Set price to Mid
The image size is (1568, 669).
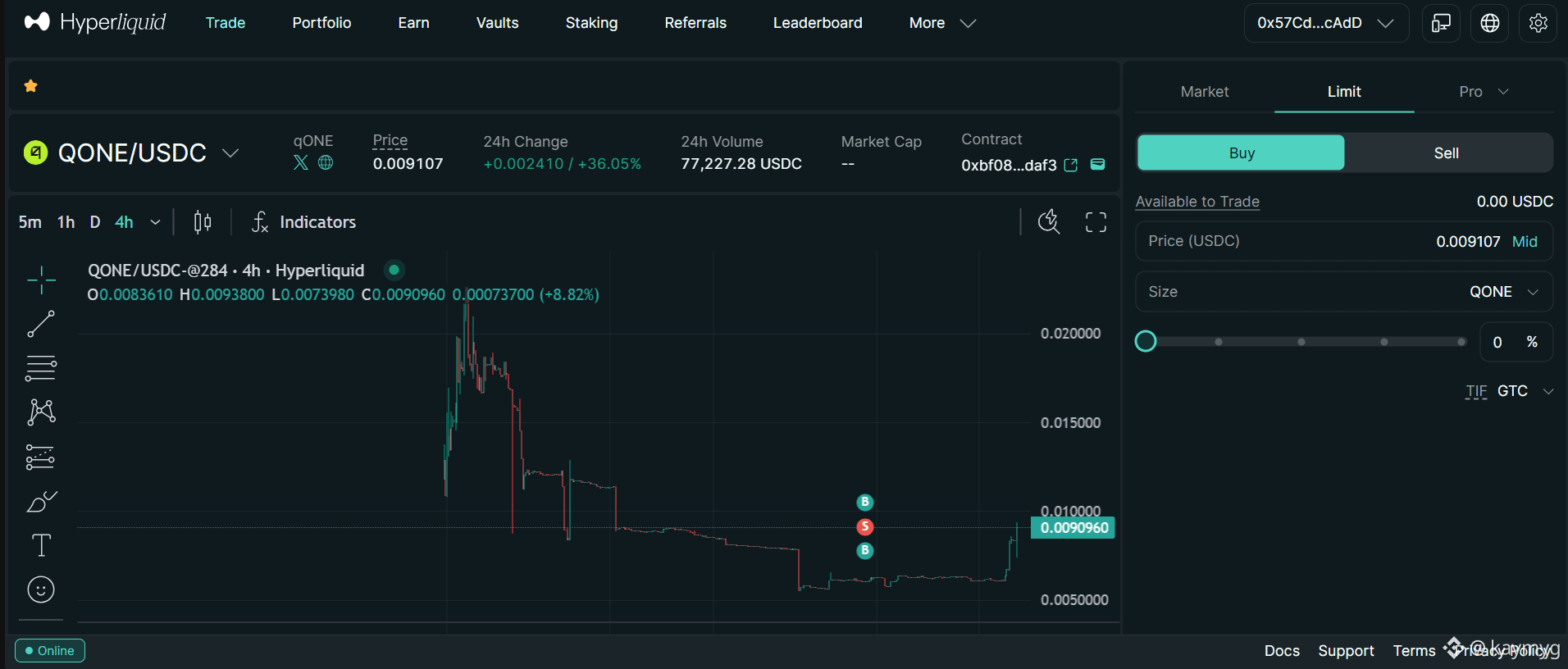point(1525,242)
